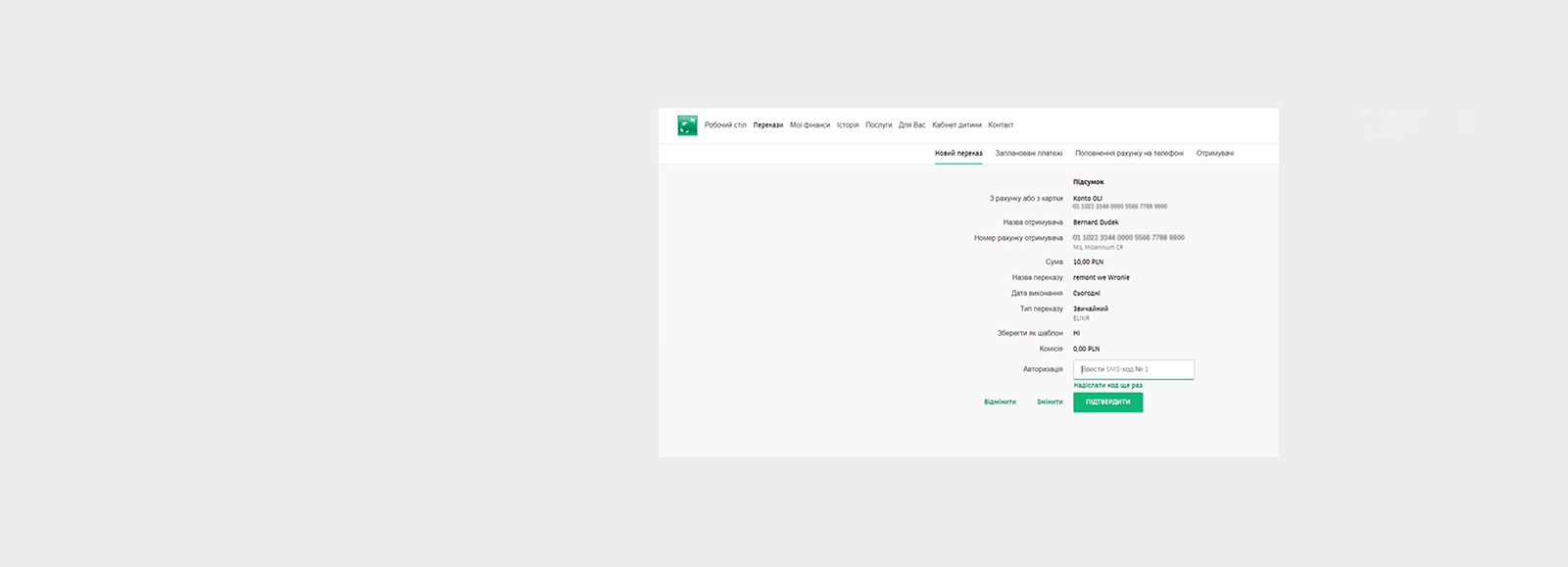Viewport: 1568px width, 567px height.
Task: Go to Кабінет дитини section
Action: 956,125
